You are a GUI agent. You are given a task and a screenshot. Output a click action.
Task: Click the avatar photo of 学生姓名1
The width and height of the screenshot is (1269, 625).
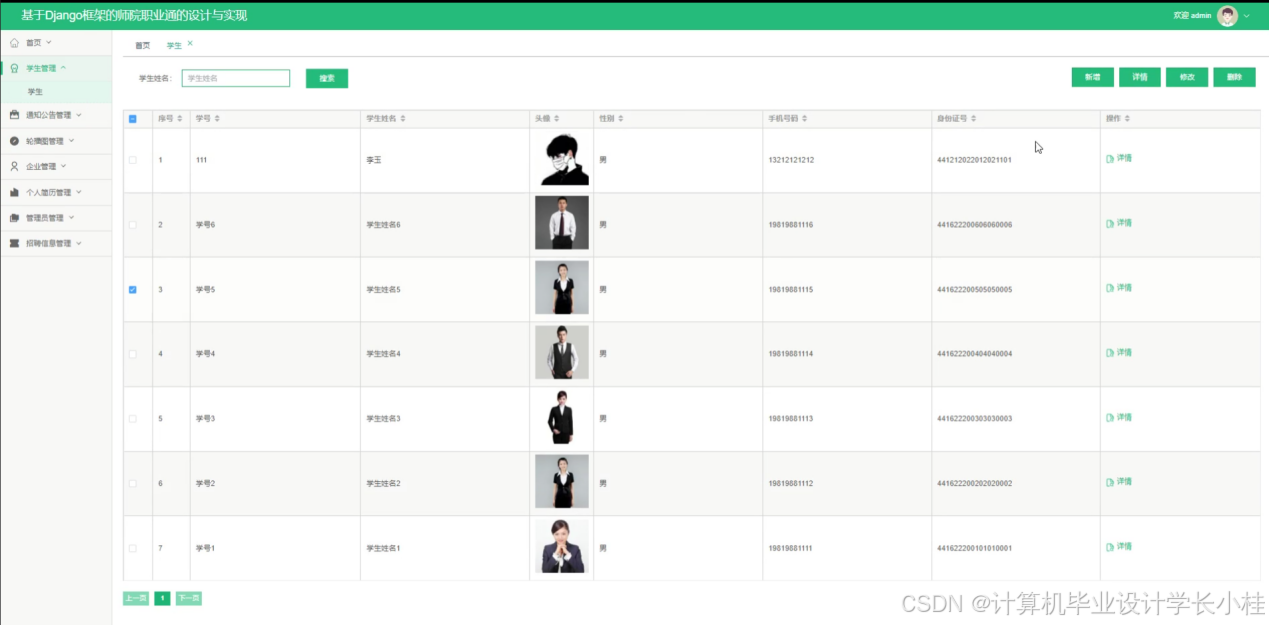[x=562, y=547]
